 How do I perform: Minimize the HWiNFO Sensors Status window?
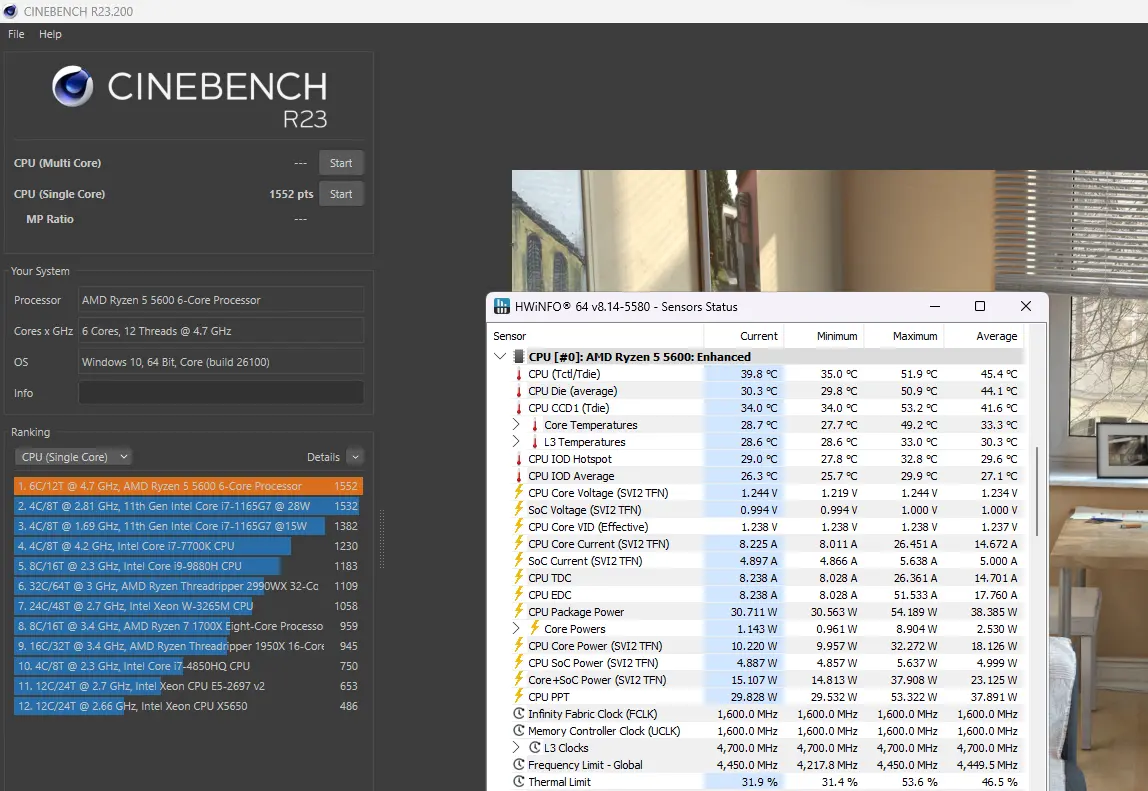tap(935, 306)
